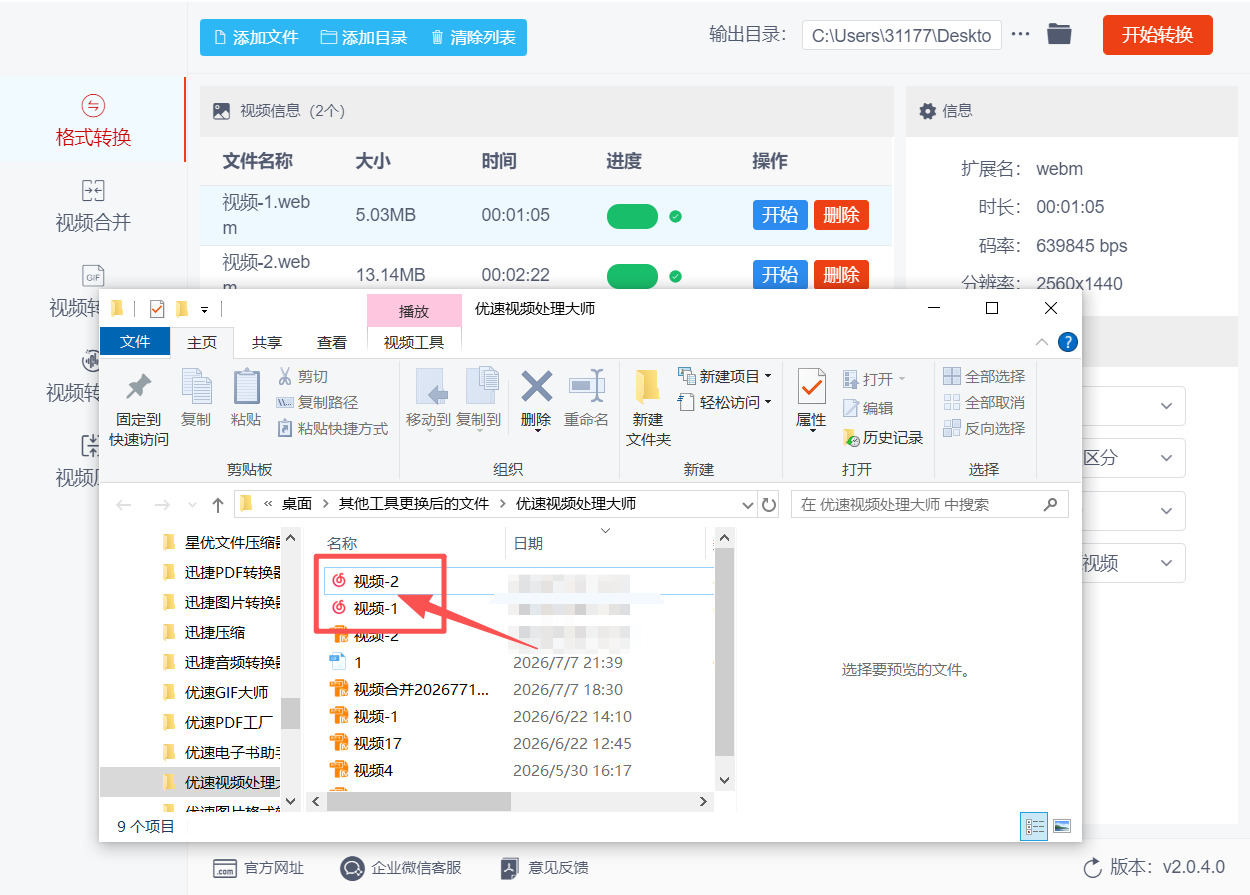Click 粘贴快捷方式 in the ribbon
Image resolution: width=1250 pixels, height=895 pixels.
pyautogui.click(x=332, y=428)
